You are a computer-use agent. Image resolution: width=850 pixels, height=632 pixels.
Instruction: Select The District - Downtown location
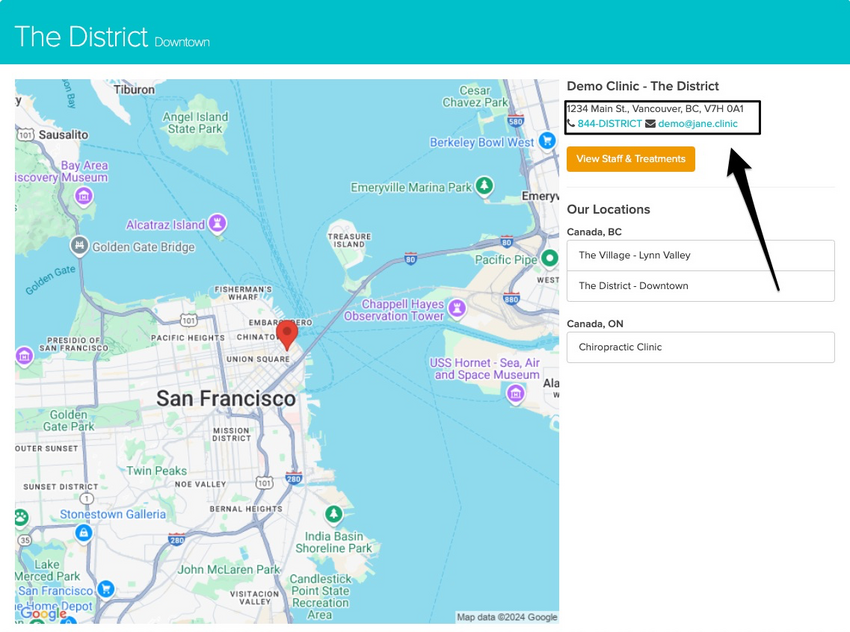tap(700, 286)
